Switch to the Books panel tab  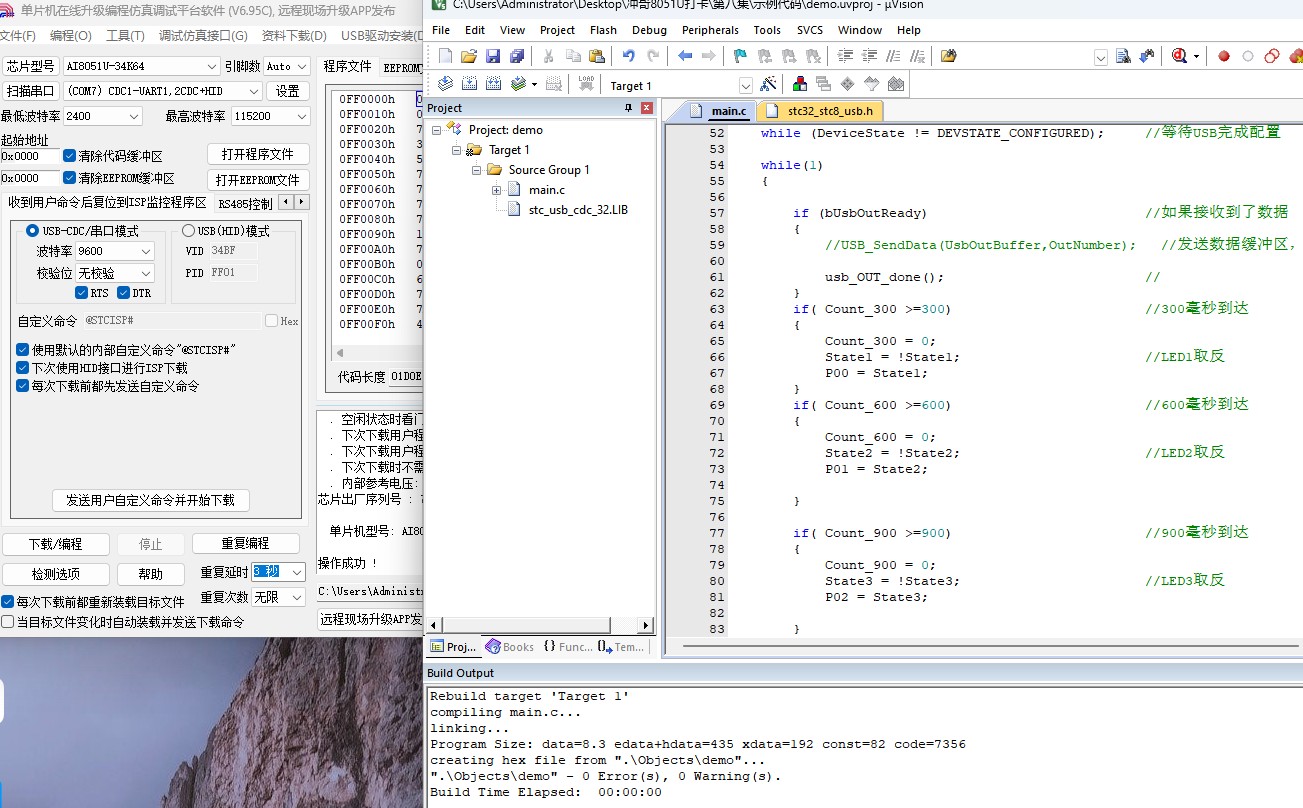pyautogui.click(x=509, y=647)
